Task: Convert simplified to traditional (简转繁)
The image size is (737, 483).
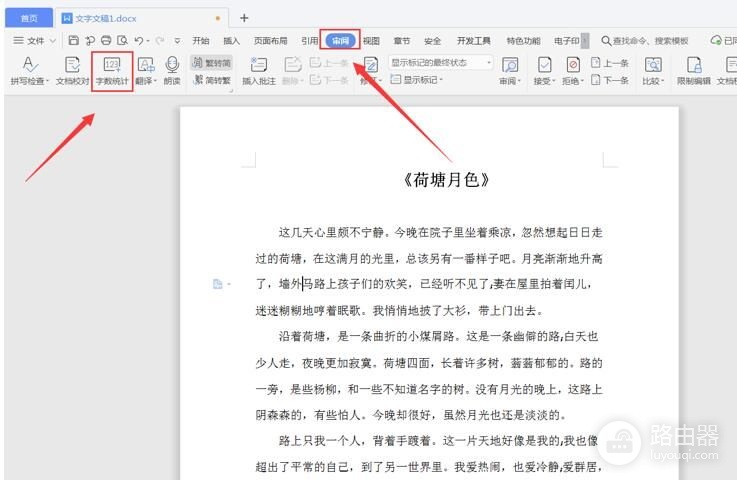Action: pos(212,80)
